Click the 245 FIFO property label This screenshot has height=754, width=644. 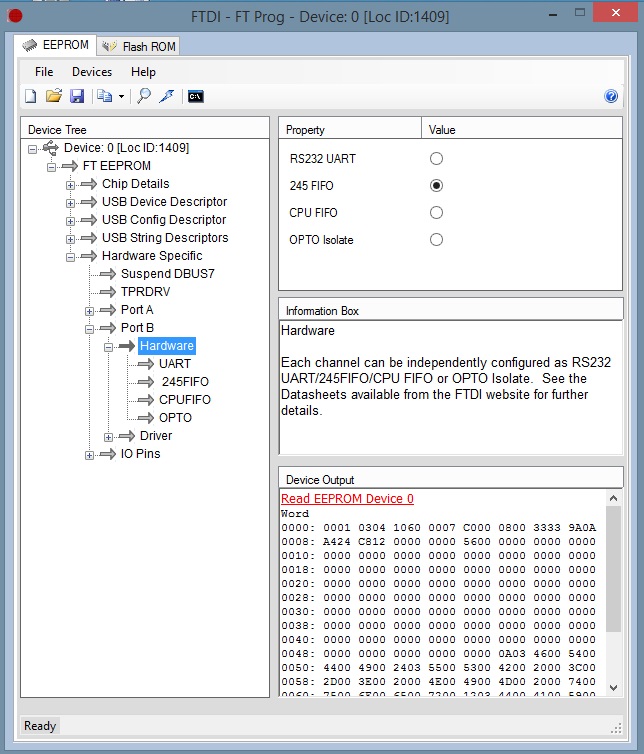click(x=311, y=186)
